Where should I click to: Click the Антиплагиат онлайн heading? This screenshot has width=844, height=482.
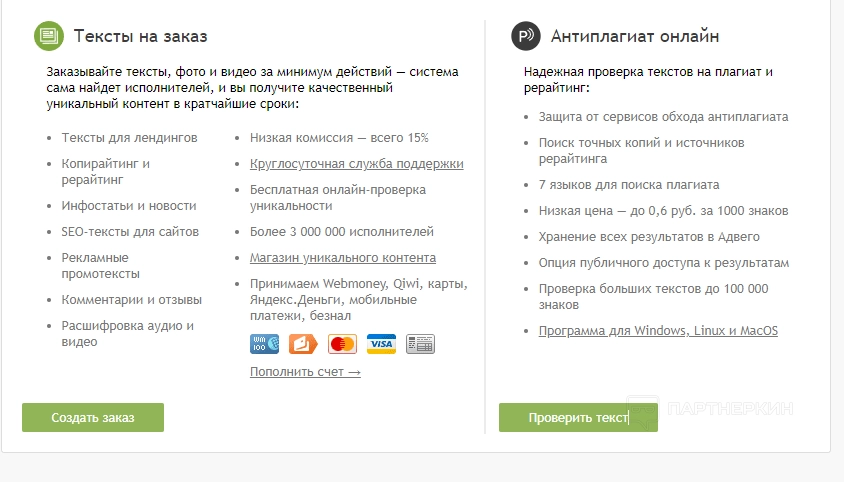pos(635,37)
